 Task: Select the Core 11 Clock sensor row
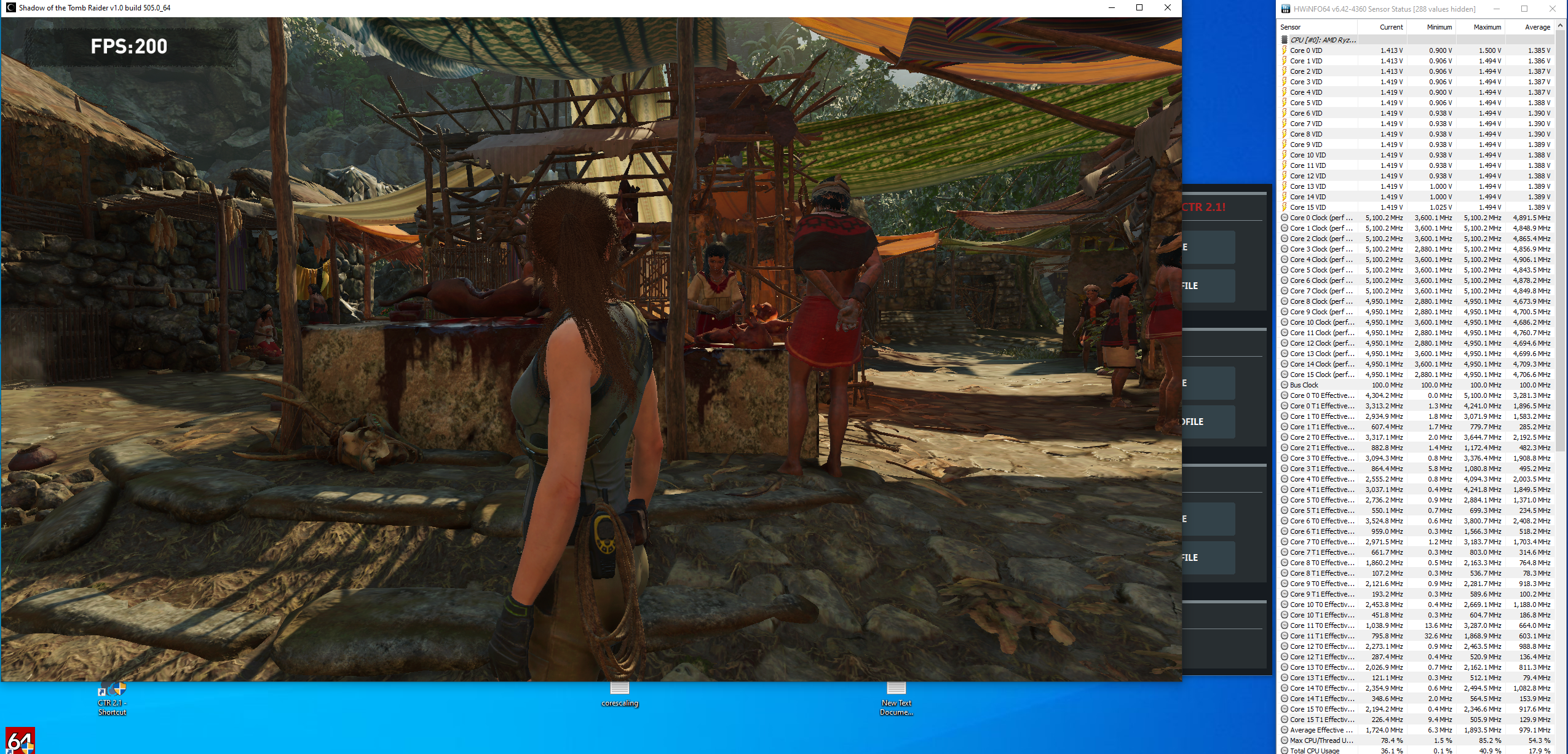pos(1416,333)
